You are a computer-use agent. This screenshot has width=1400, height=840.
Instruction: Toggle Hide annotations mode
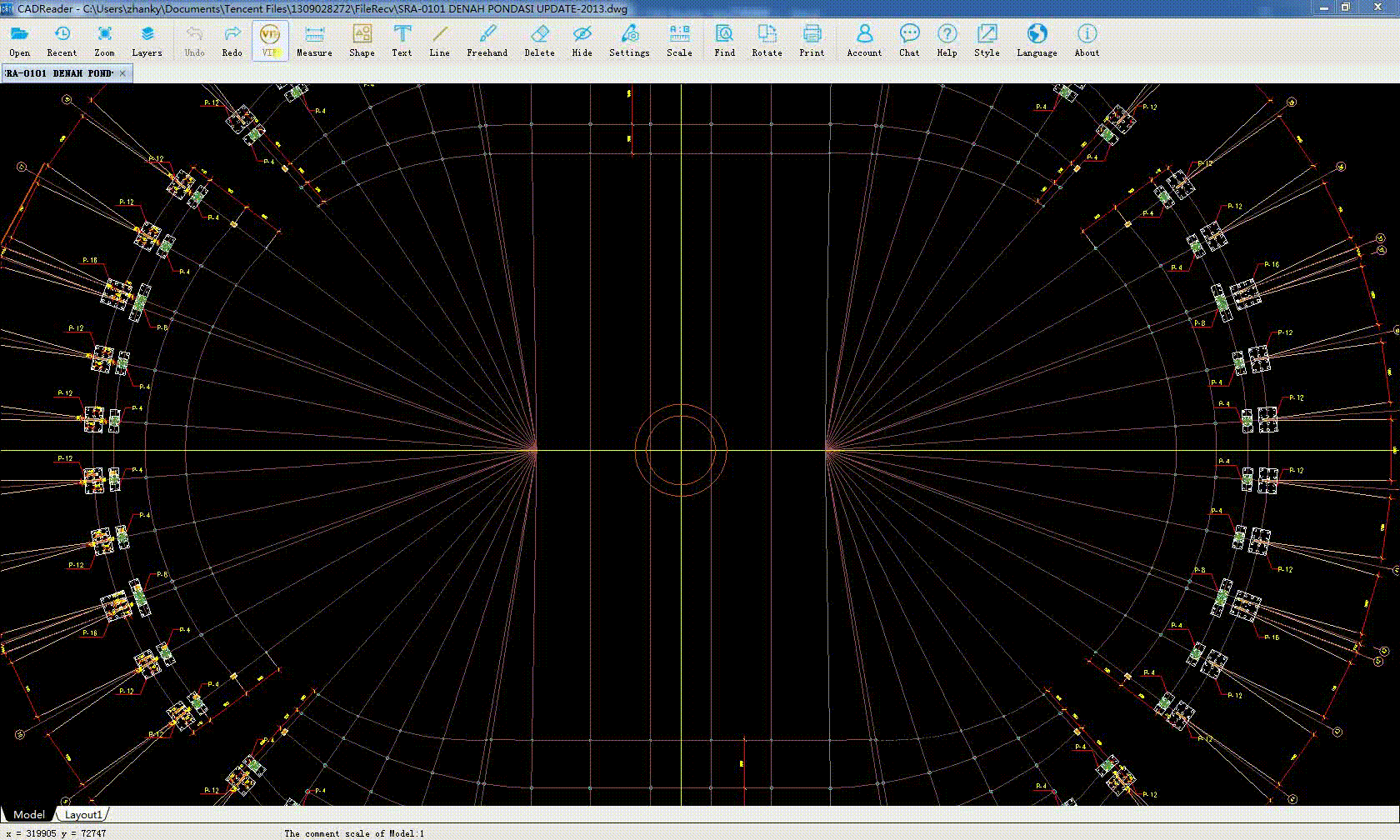pyautogui.click(x=582, y=39)
